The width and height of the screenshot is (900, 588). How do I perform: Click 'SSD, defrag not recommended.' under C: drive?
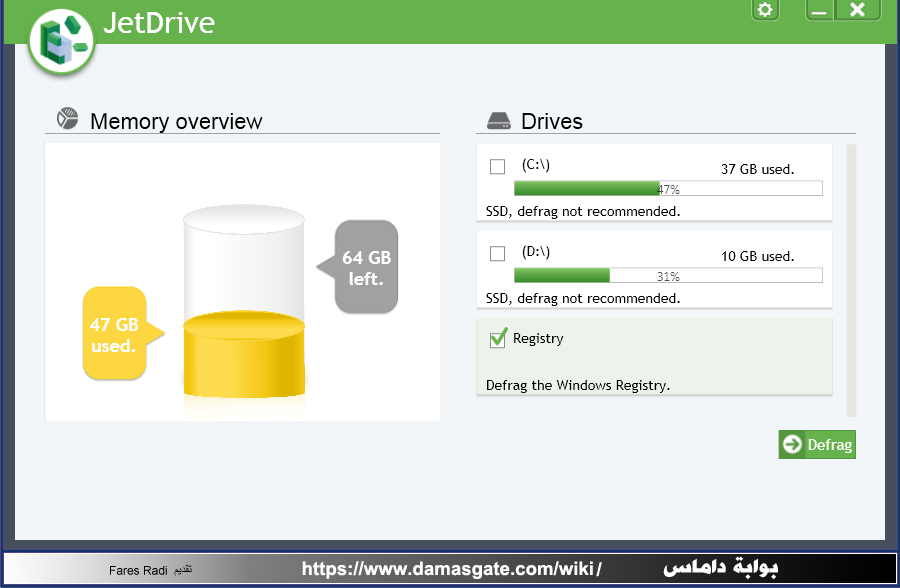tap(583, 211)
